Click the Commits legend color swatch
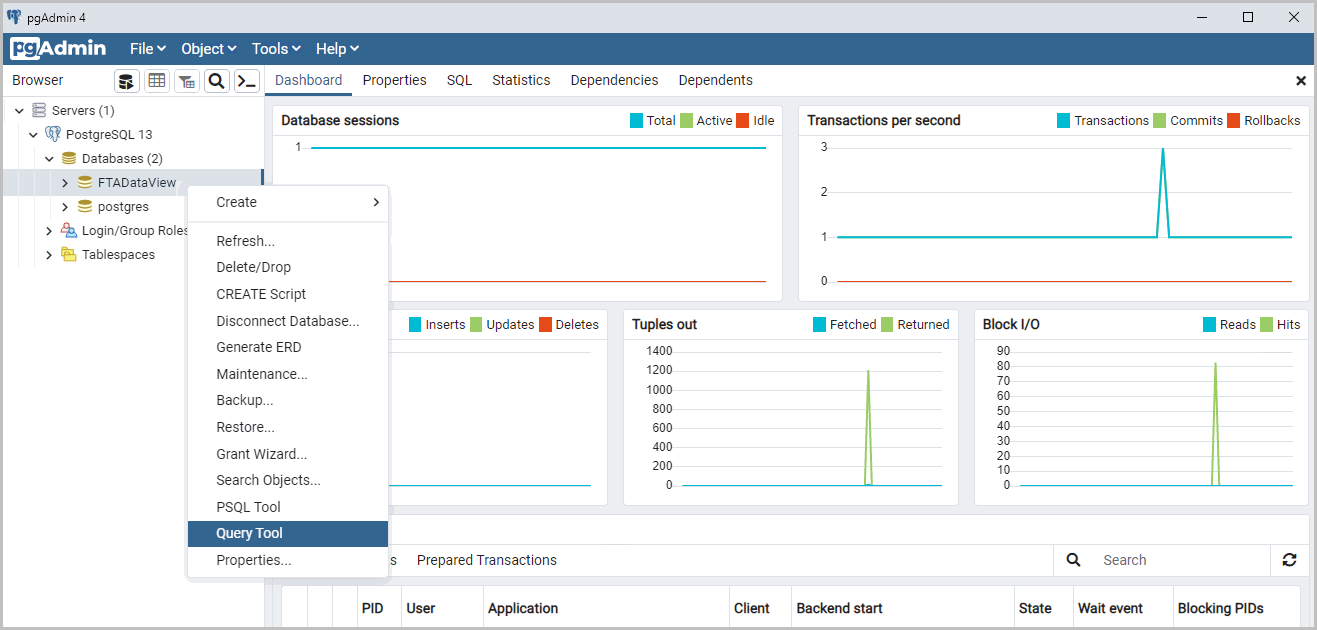The image size is (1317, 630). tap(1159, 121)
